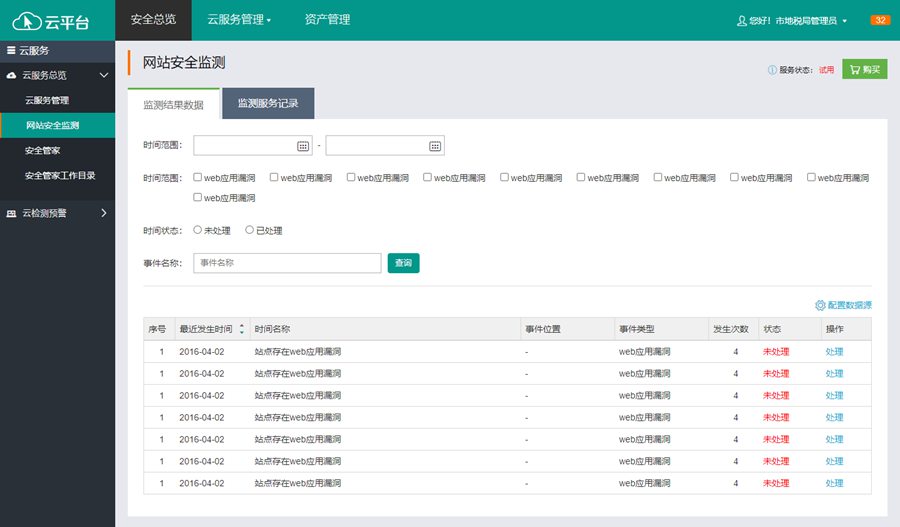Open the 云服务管理 dropdown menu
This screenshot has width=900, height=527.
pos(239,19)
